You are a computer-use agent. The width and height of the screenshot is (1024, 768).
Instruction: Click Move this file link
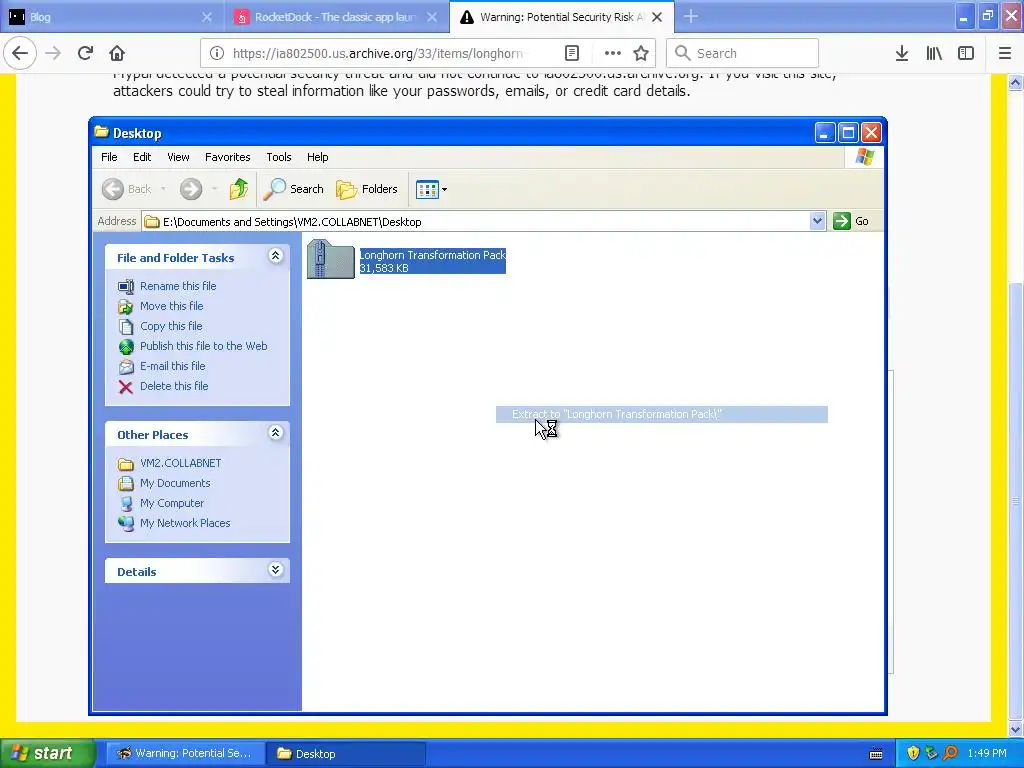(171, 306)
